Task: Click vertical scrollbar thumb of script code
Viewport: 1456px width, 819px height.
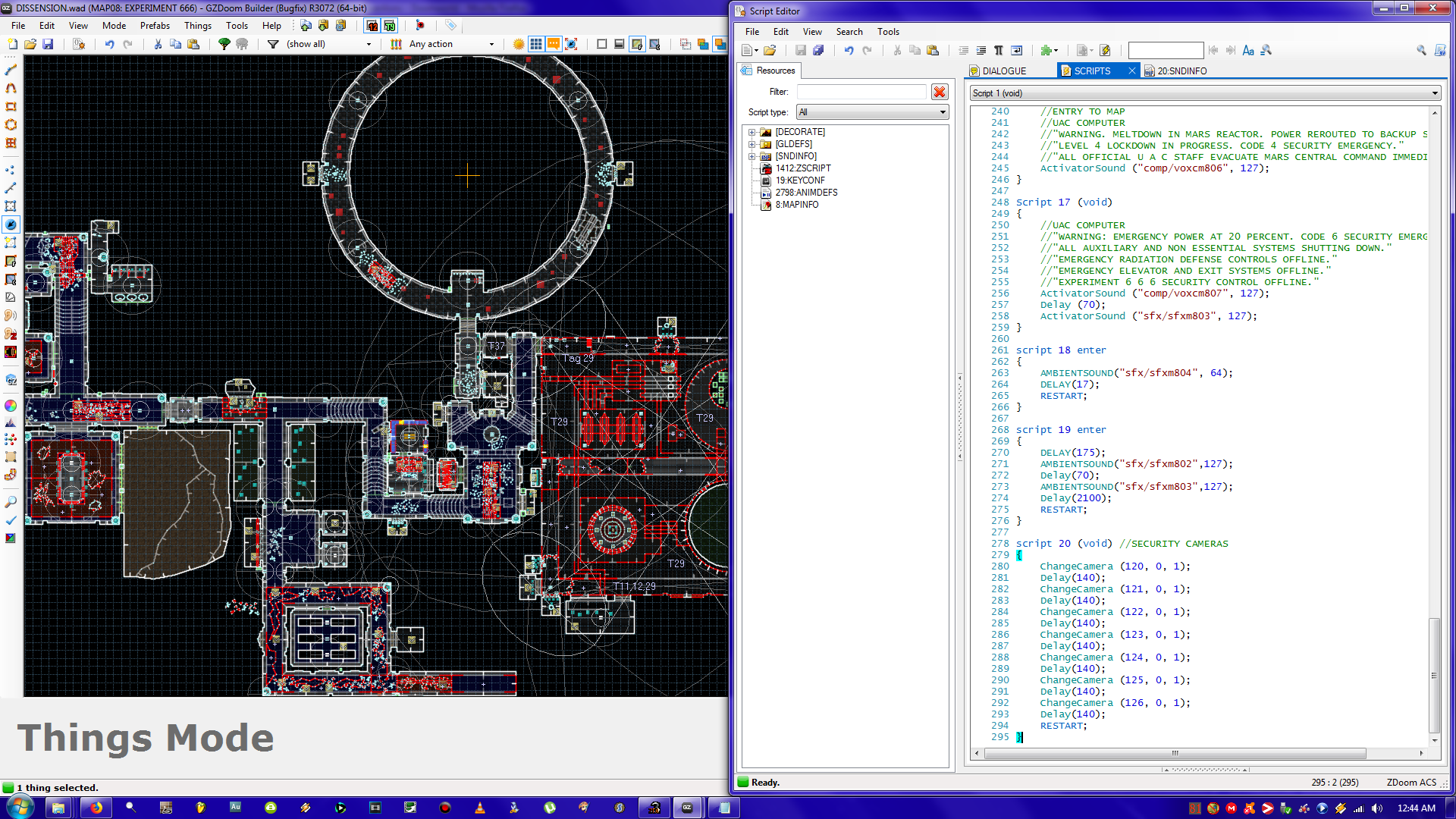Action: coord(1434,675)
